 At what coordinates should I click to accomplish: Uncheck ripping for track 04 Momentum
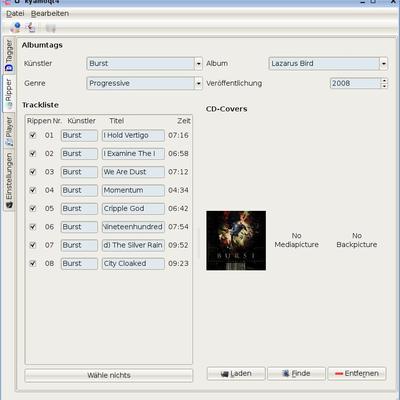coord(33,190)
